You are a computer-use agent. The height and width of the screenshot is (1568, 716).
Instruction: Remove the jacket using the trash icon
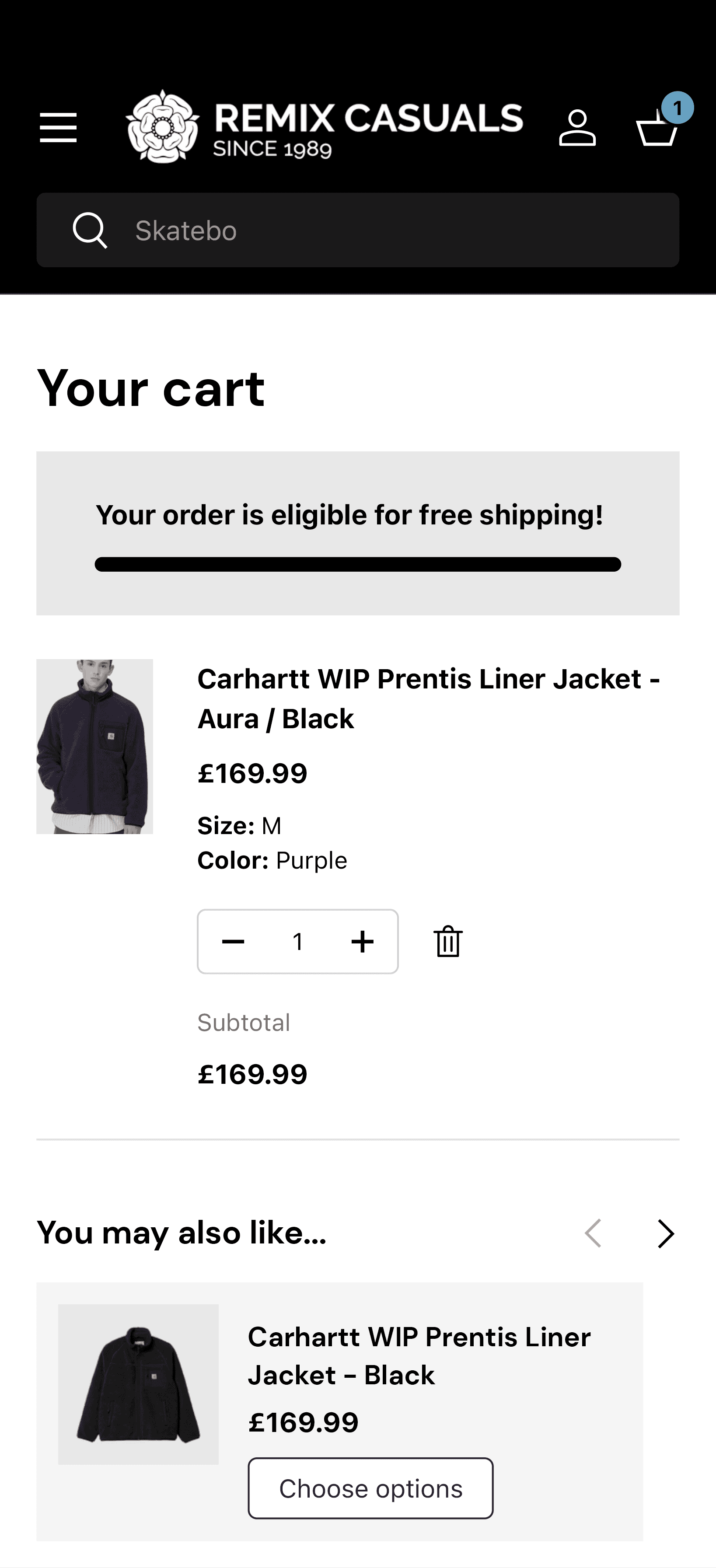click(449, 941)
